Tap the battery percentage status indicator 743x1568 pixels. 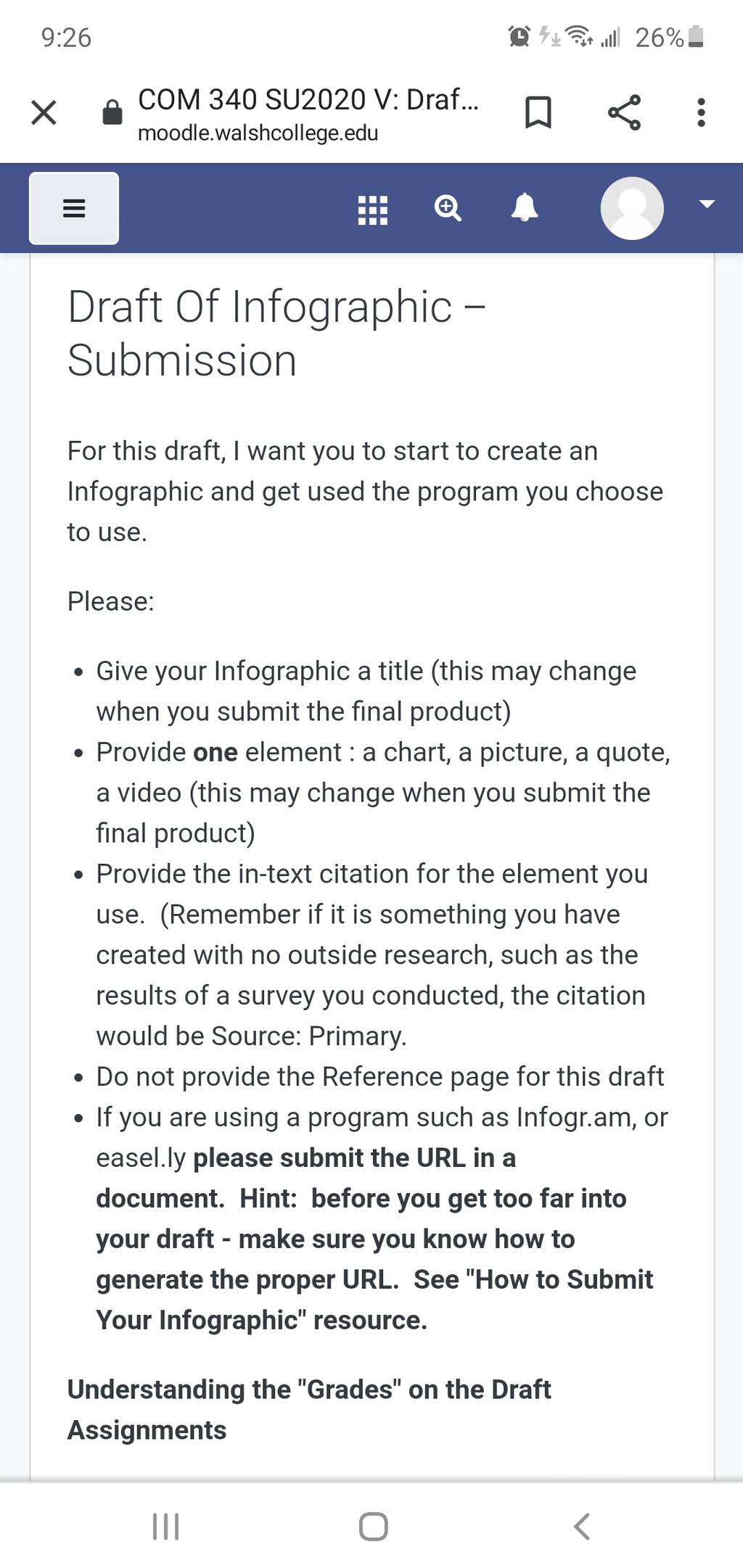[669, 37]
